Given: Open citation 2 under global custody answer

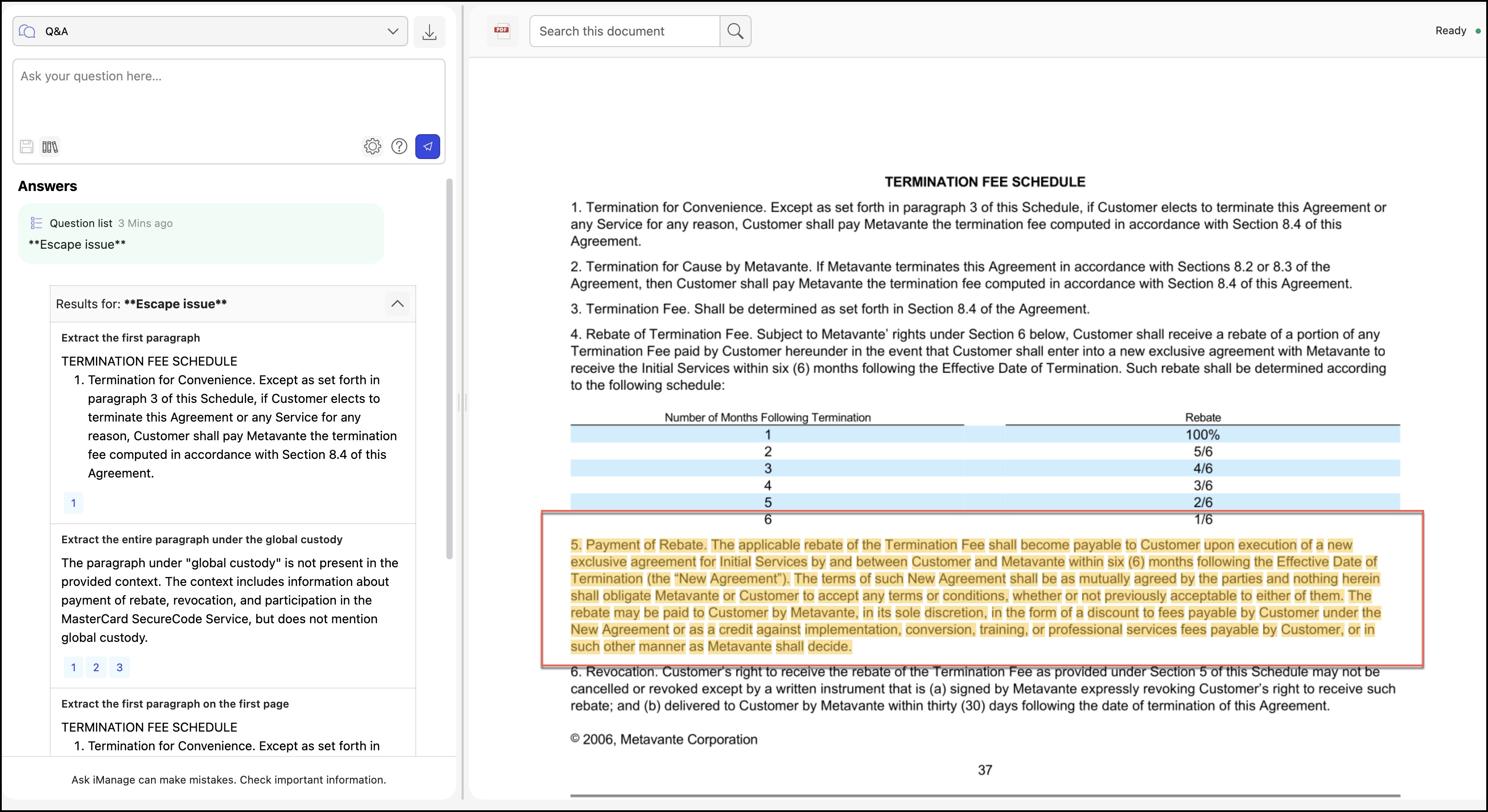Looking at the screenshot, I should 96,668.
